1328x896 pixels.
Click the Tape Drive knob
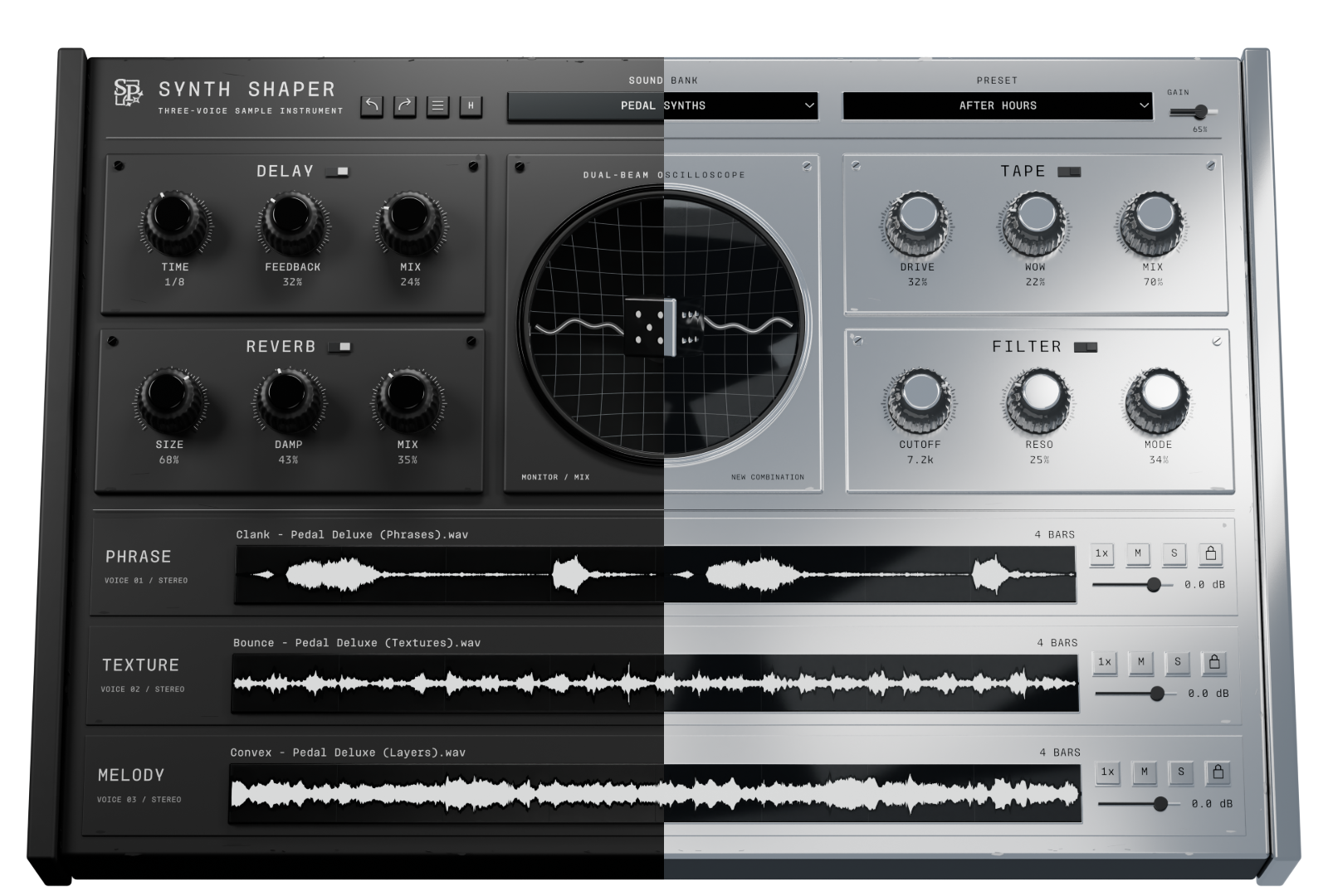pos(917,222)
